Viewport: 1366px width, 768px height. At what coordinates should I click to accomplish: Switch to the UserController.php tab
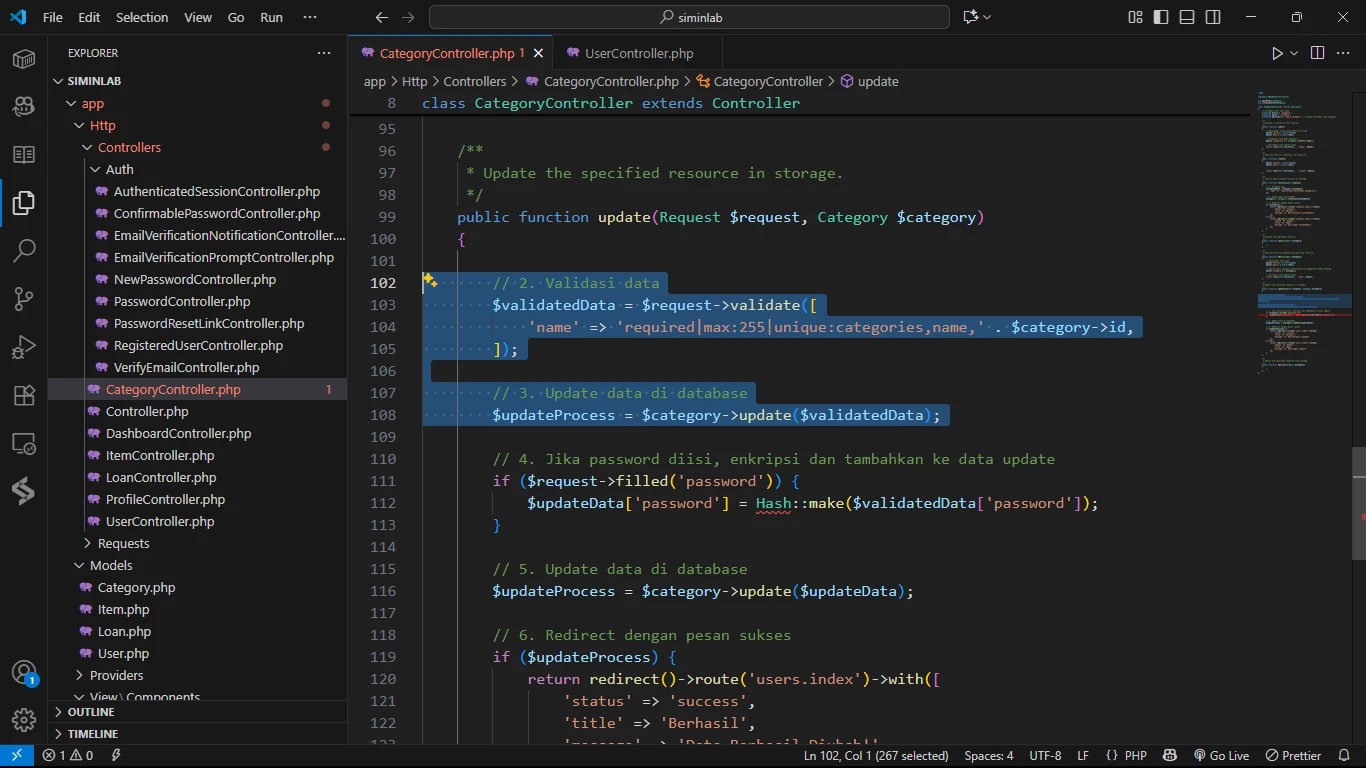[639, 53]
